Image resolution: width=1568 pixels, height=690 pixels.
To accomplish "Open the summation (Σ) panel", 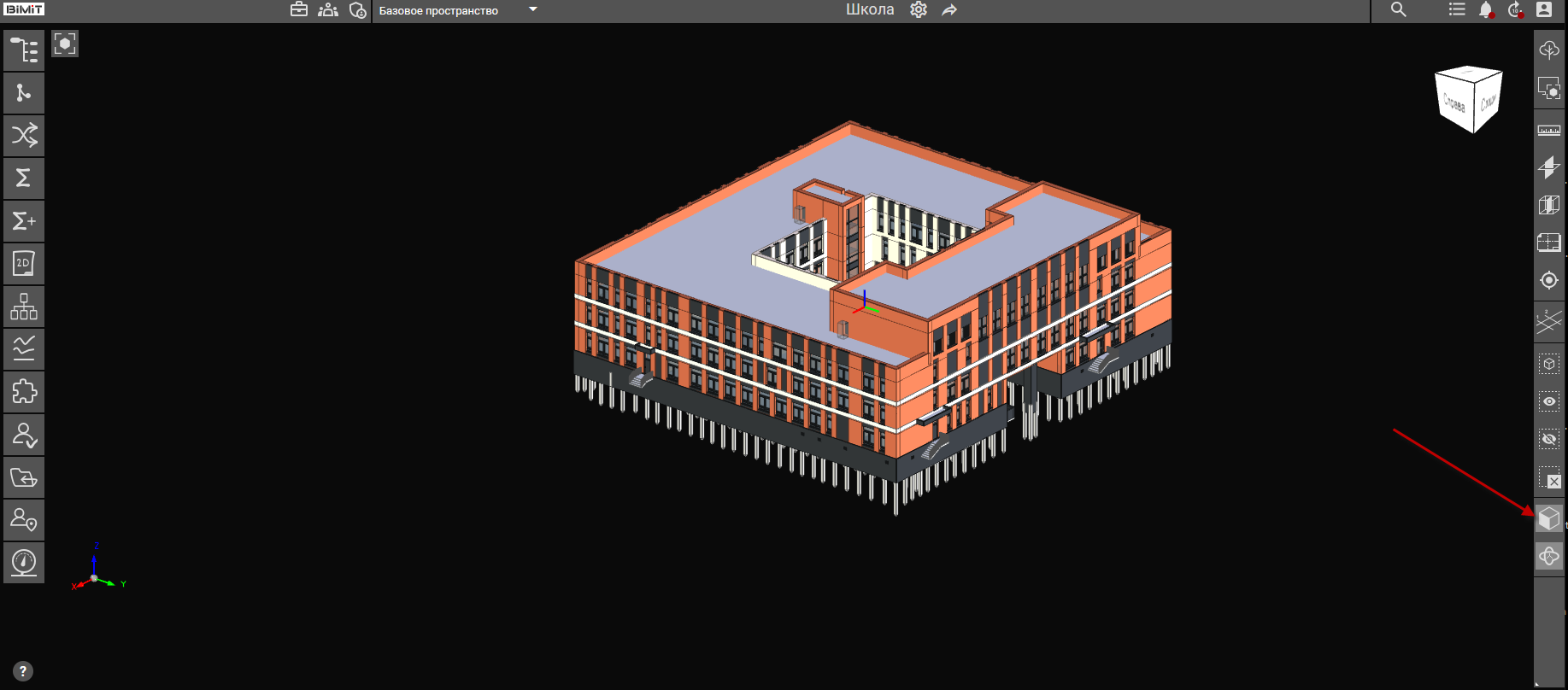I will (24, 178).
